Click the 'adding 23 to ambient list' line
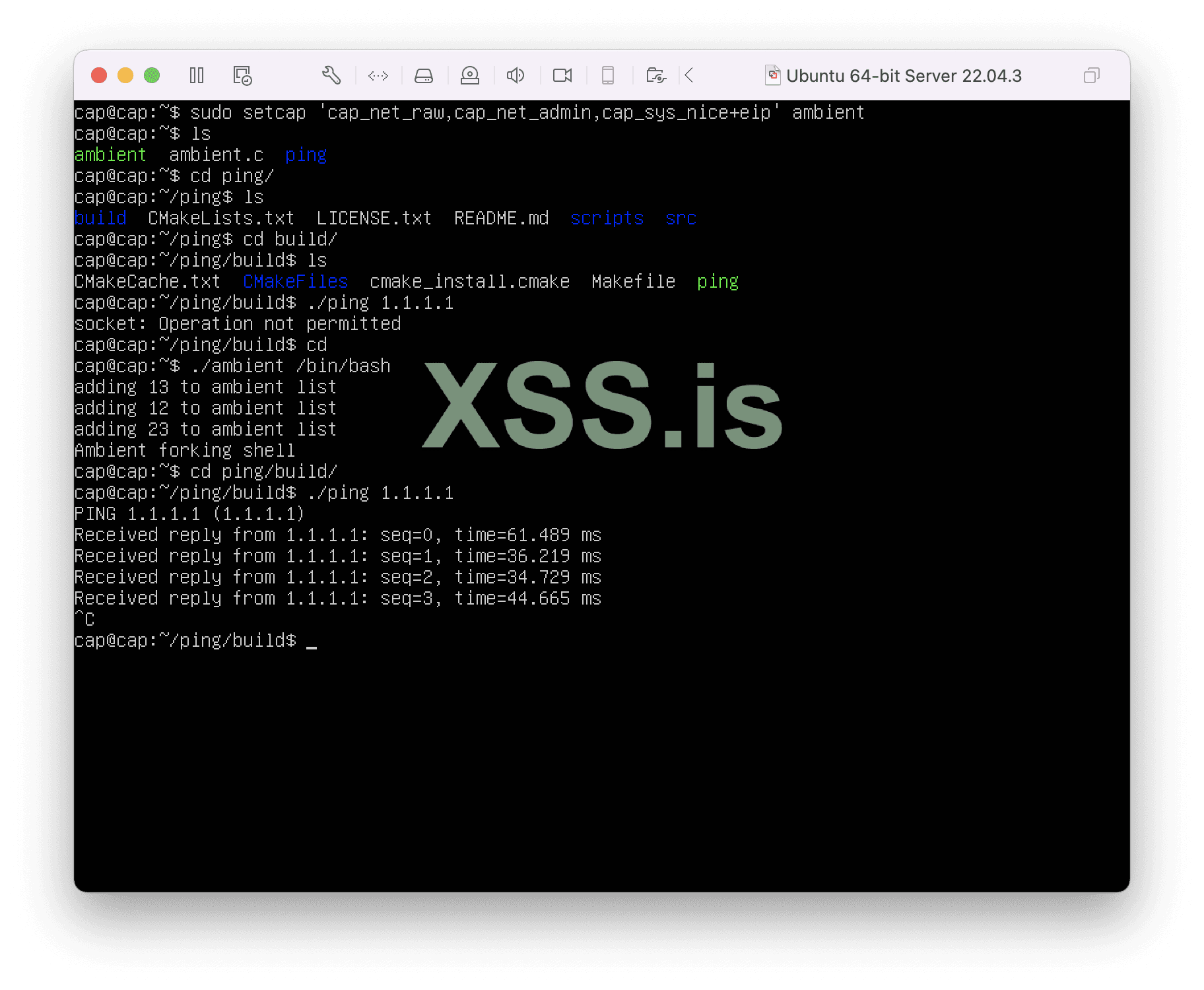This screenshot has width=1204, height=990. click(205, 430)
